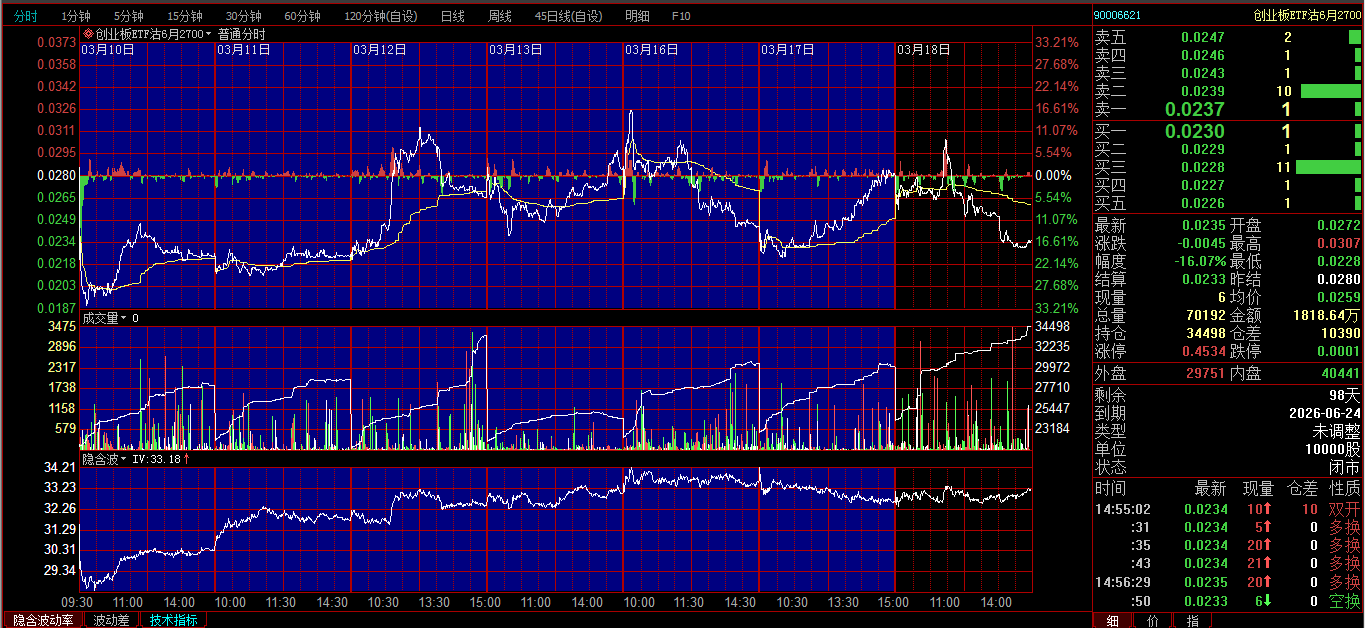
Task: Click the 买二 price 0.0229
Action: click(1203, 149)
